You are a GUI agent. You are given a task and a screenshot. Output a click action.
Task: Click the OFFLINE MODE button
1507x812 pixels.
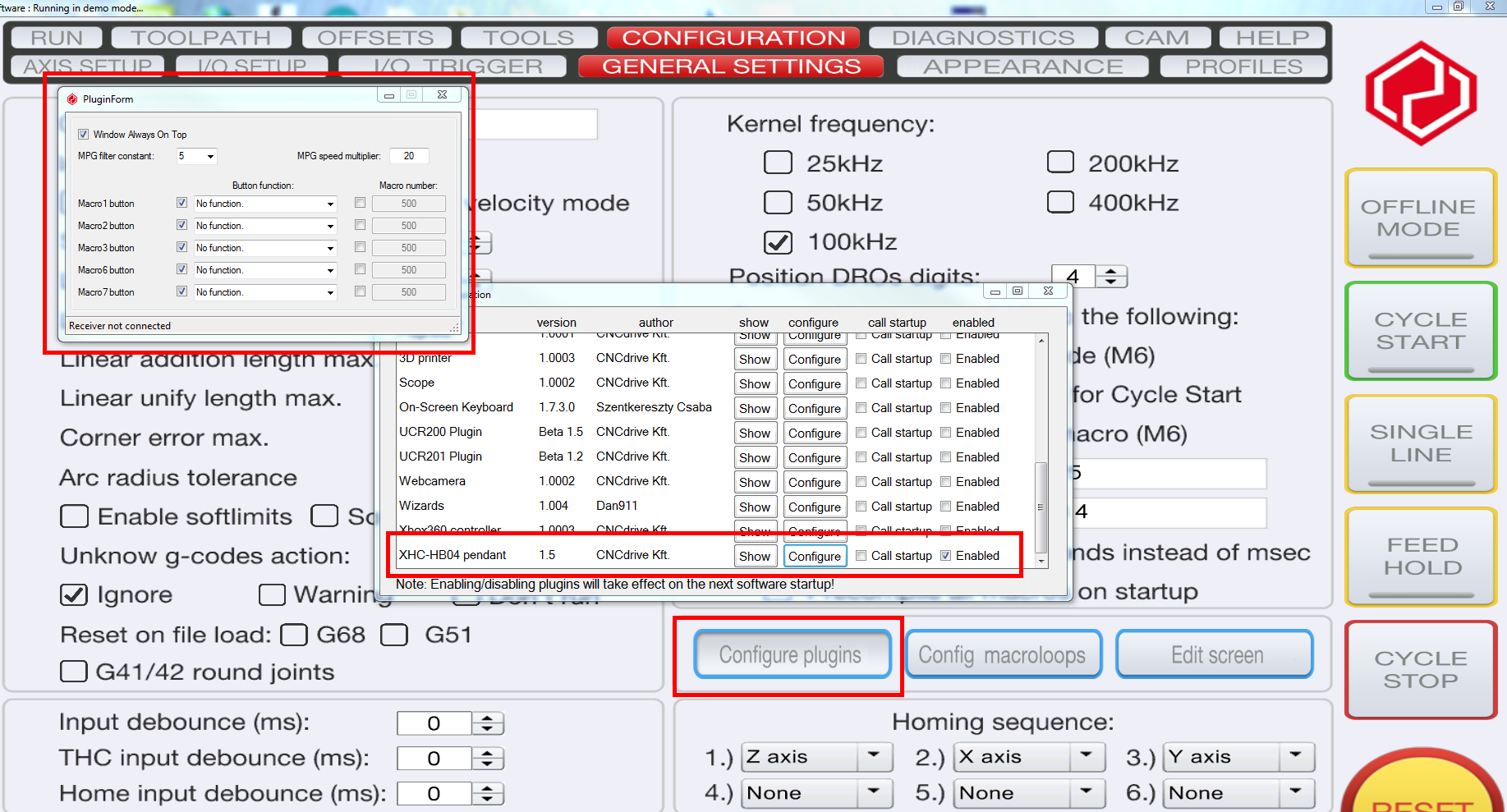tap(1420, 218)
